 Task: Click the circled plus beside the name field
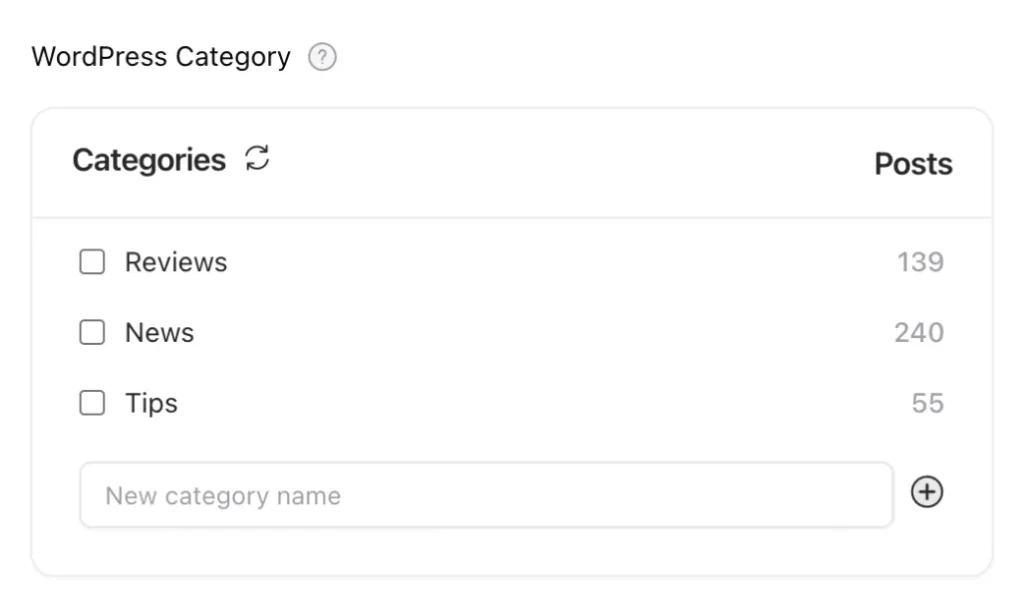point(927,492)
